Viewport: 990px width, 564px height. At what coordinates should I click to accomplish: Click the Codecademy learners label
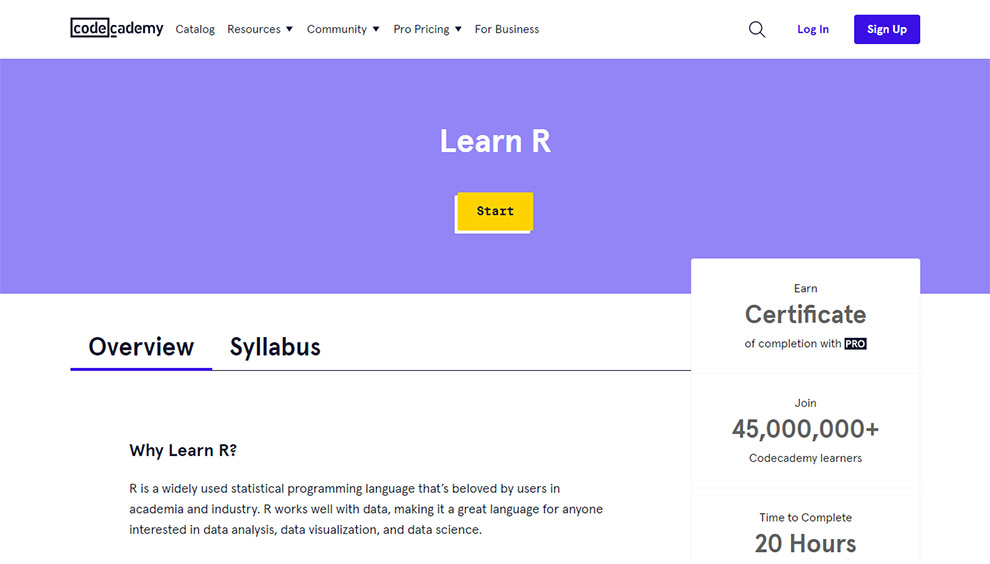pos(805,458)
